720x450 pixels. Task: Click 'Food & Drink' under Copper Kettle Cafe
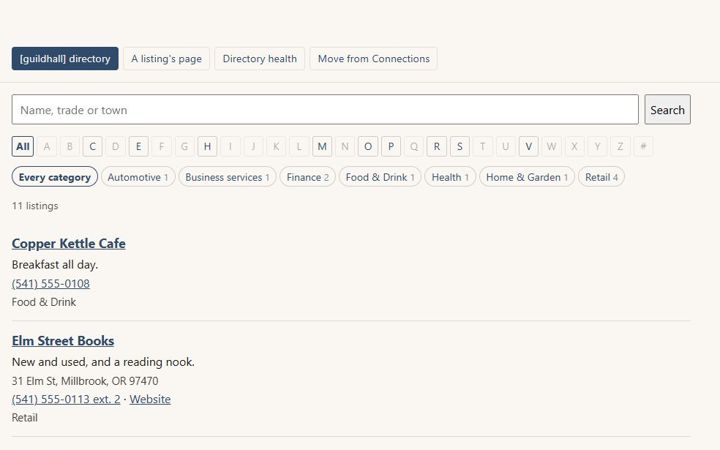click(x=44, y=302)
